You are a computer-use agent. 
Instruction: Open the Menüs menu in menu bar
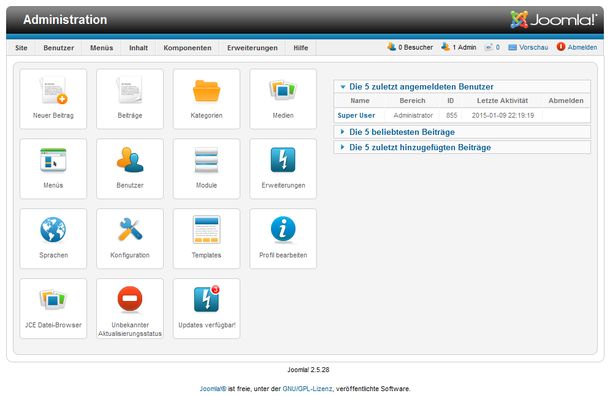coord(102,48)
